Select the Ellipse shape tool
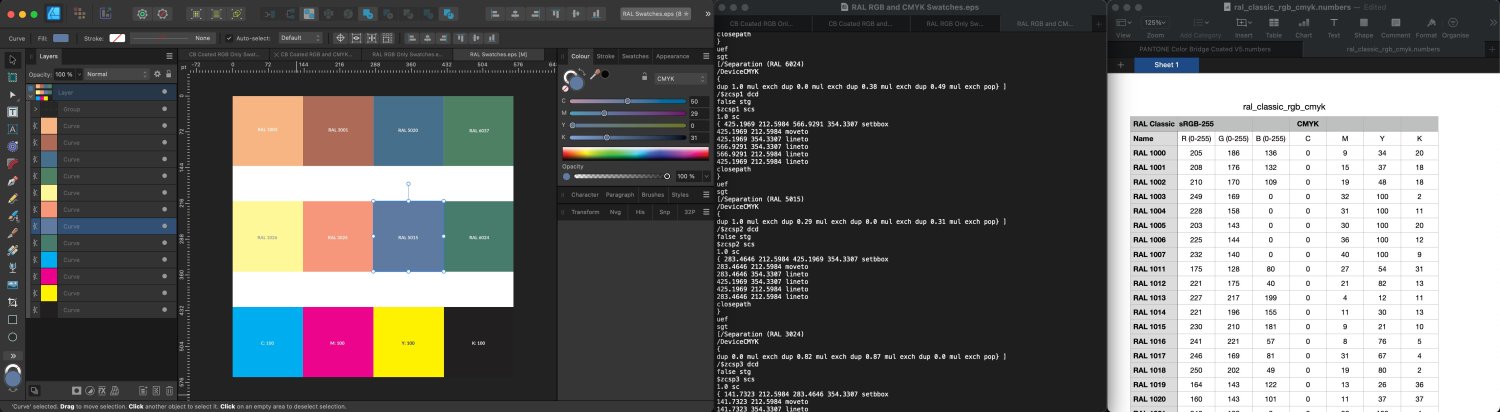 (x=12, y=337)
